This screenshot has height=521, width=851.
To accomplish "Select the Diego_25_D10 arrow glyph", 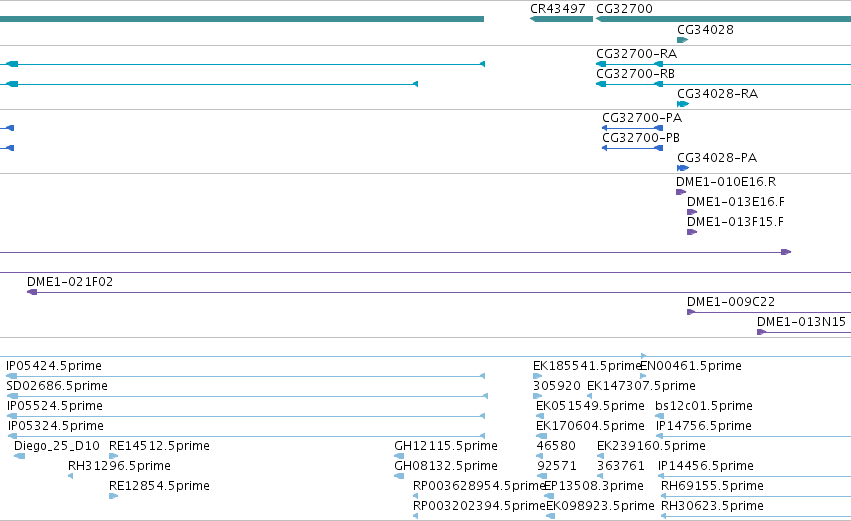I will tap(20, 456).
